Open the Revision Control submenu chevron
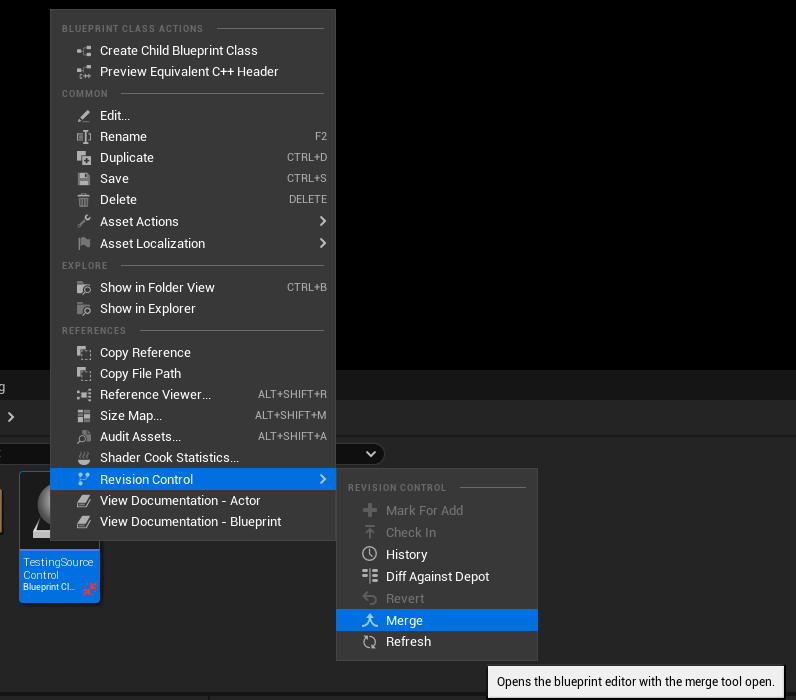 pyautogui.click(x=322, y=480)
